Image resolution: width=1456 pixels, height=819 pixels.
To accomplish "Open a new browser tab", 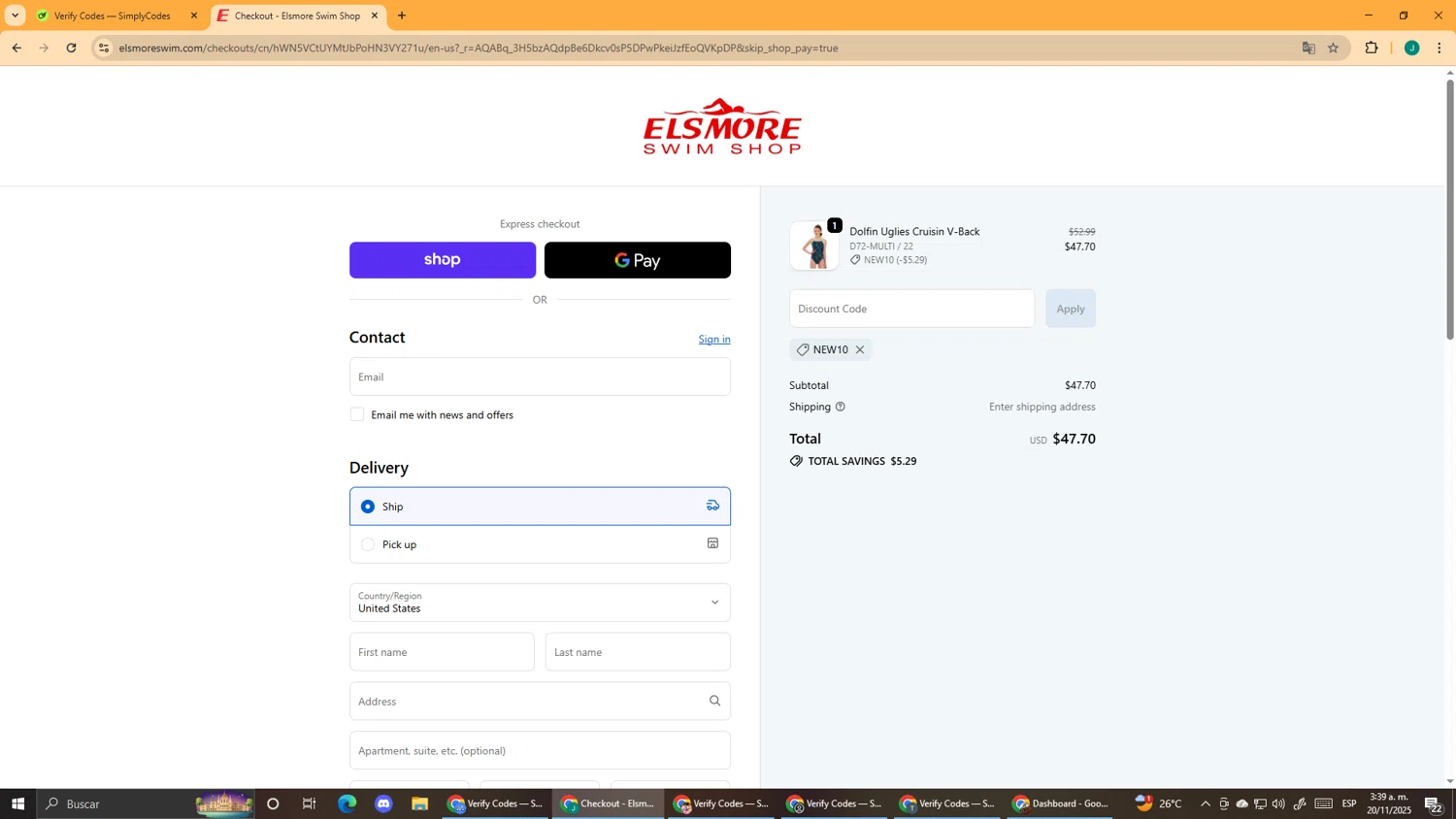I will 402,16.
